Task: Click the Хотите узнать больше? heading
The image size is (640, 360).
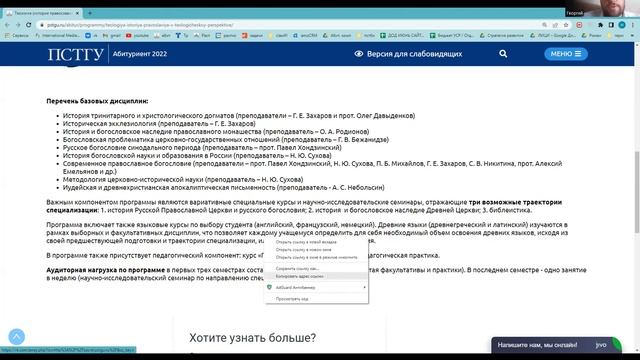Action: [252, 338]
